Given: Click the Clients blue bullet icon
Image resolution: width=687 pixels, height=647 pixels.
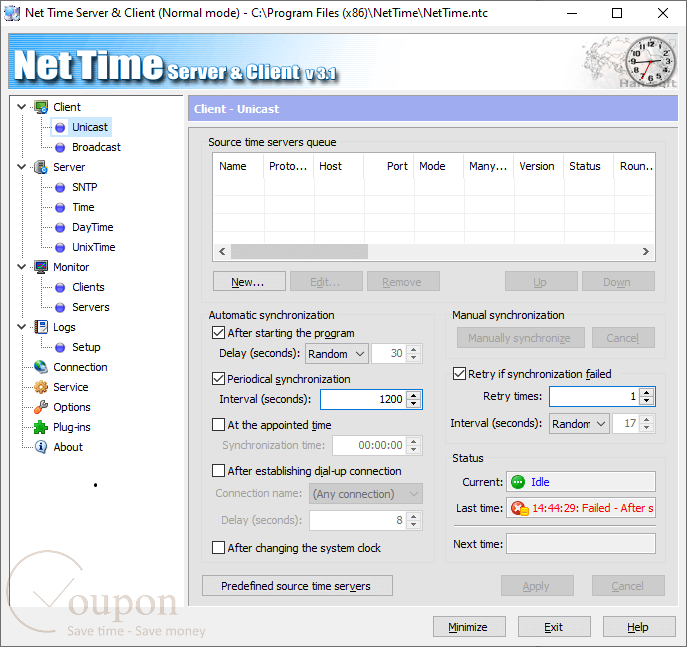Looking at the screenshot, I should pos(60,287).
